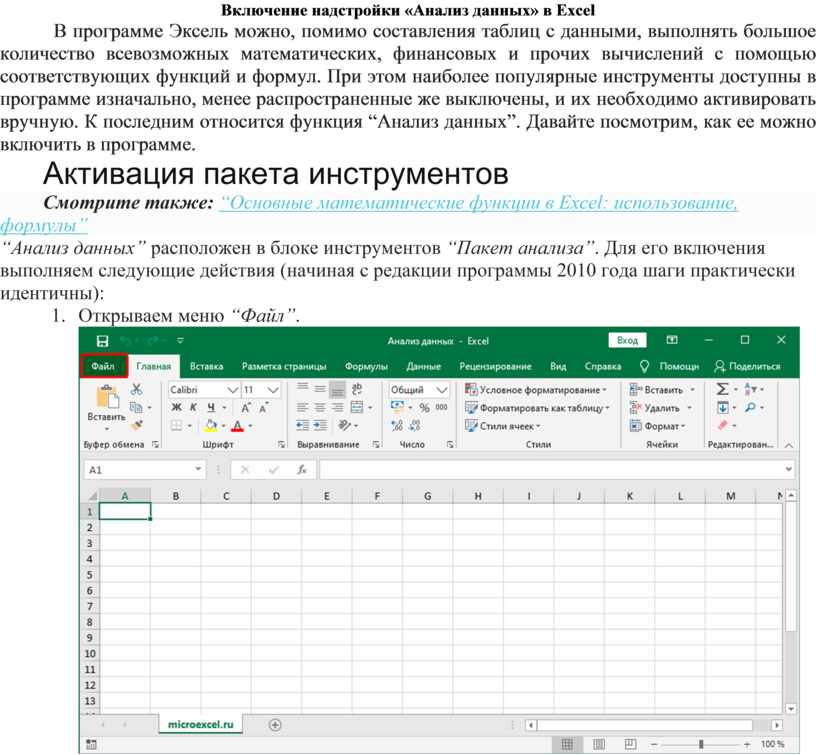Click the Вход sign-in button

(628, 340)
